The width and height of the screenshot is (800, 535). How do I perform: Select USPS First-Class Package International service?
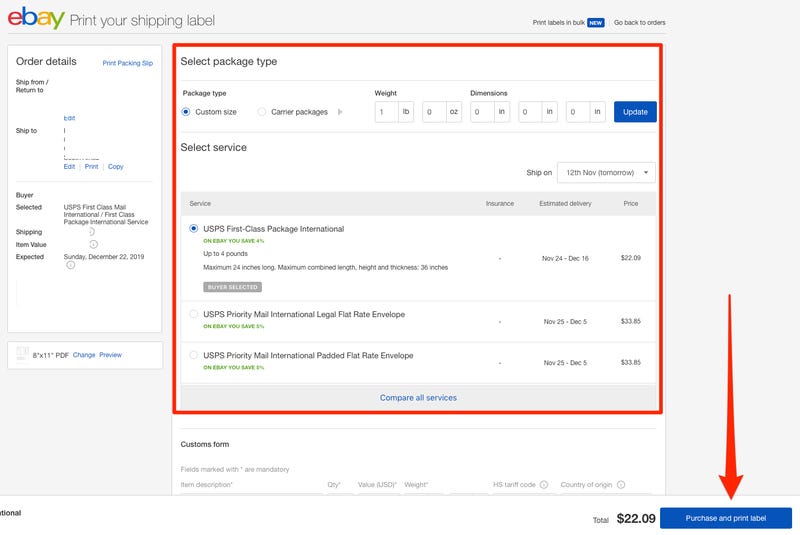click(193, 228)
